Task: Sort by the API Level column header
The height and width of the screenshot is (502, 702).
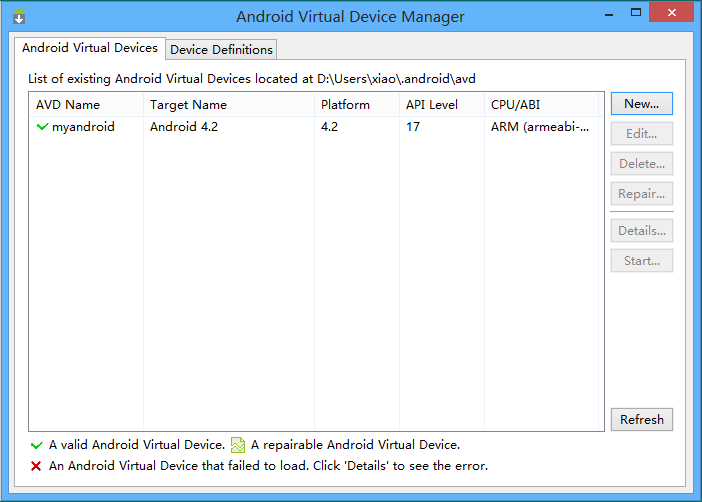Action: click(x=442, y=105)
